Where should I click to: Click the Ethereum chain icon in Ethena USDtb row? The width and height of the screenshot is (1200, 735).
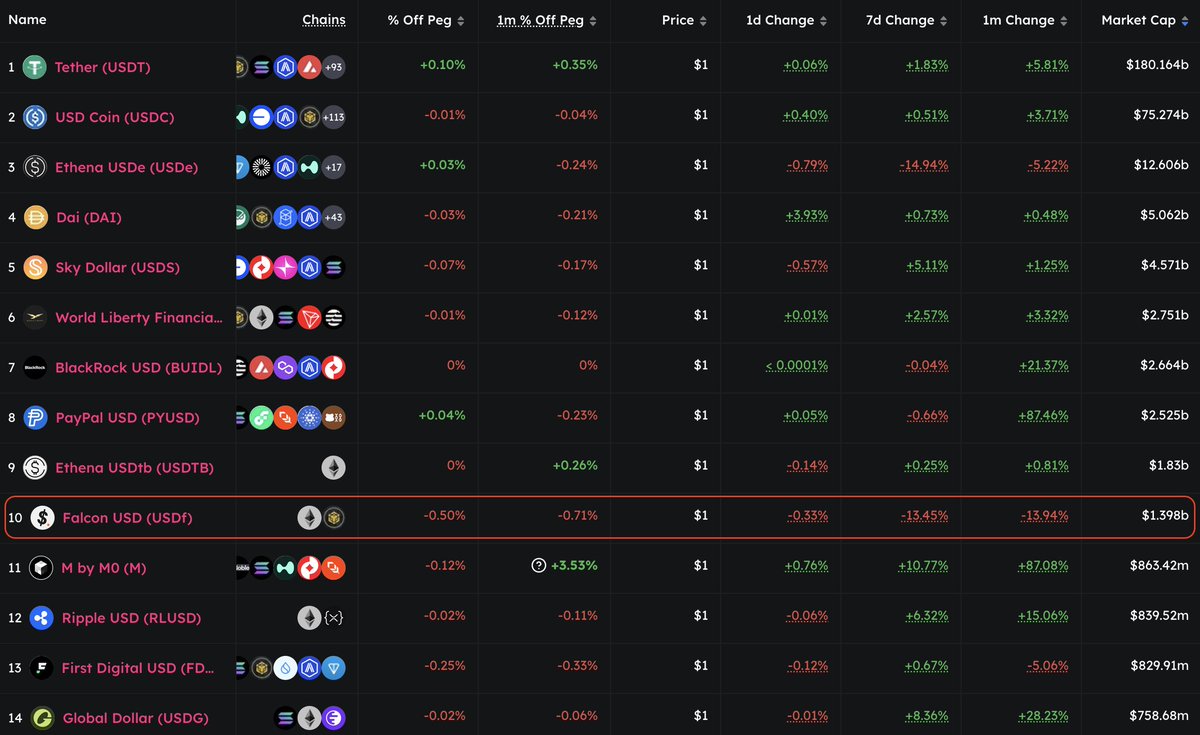coord(333,467)
